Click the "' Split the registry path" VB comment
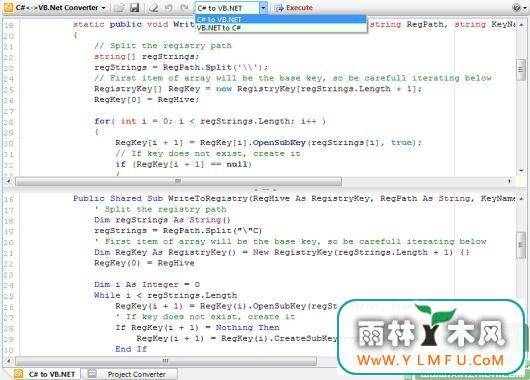The width and height of the screenshot is (530, 380). click(x=161, y=209)
